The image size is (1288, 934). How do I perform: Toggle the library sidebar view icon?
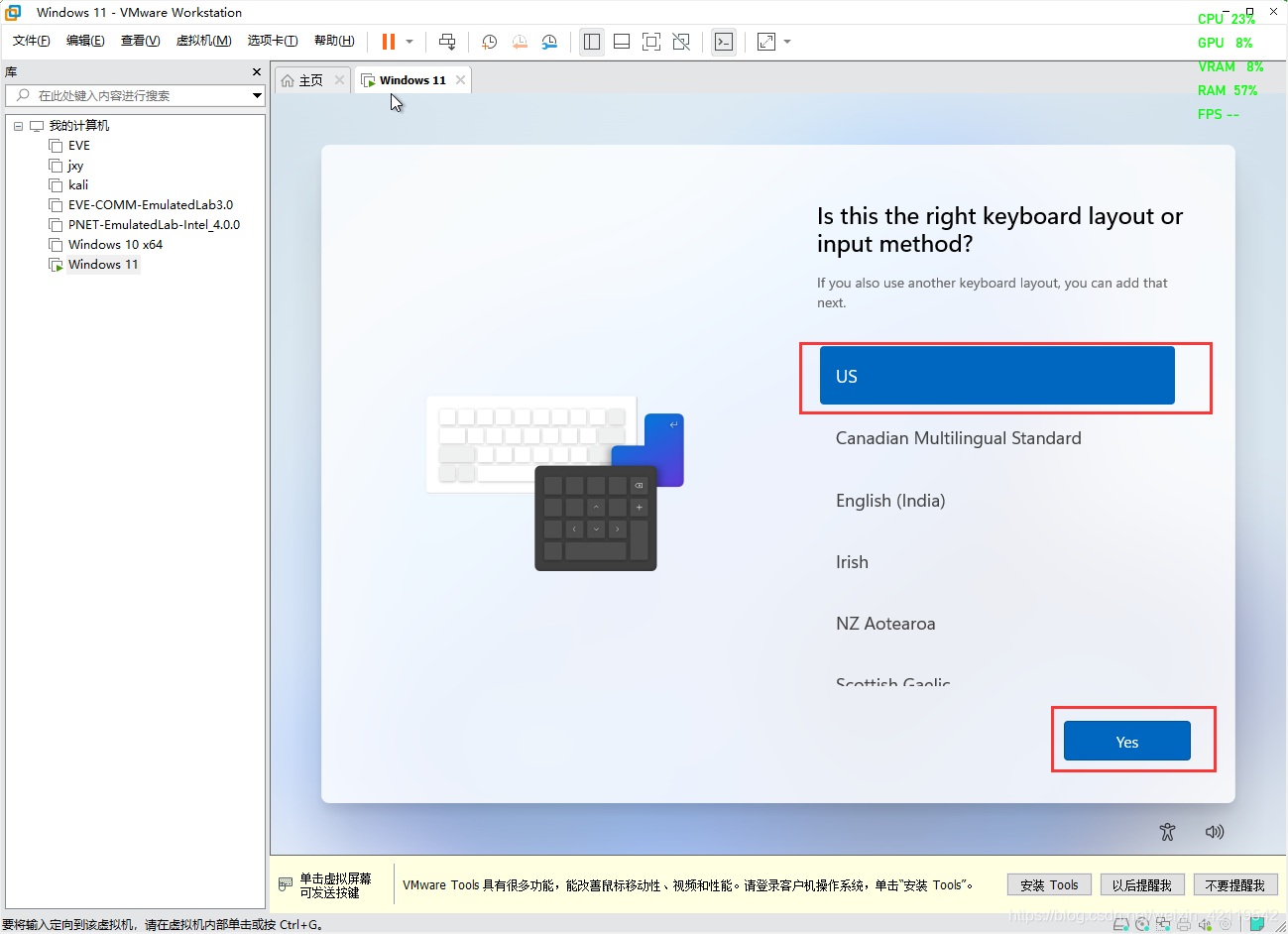coord(592,42)
